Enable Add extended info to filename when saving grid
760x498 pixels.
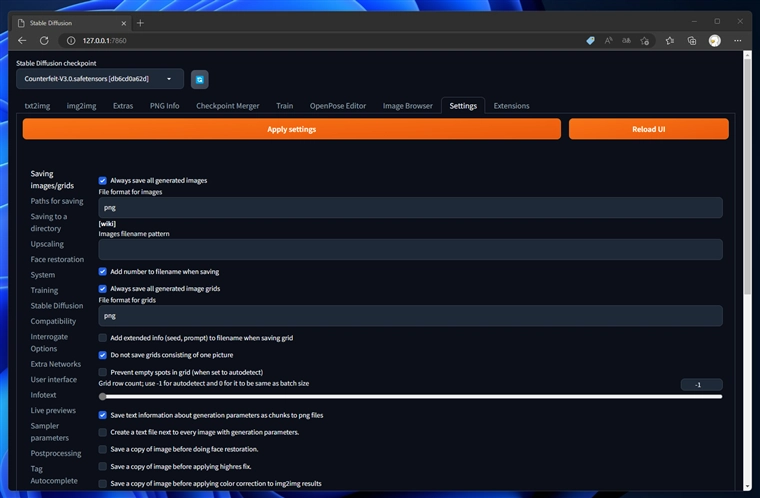[x=102, y=338]
